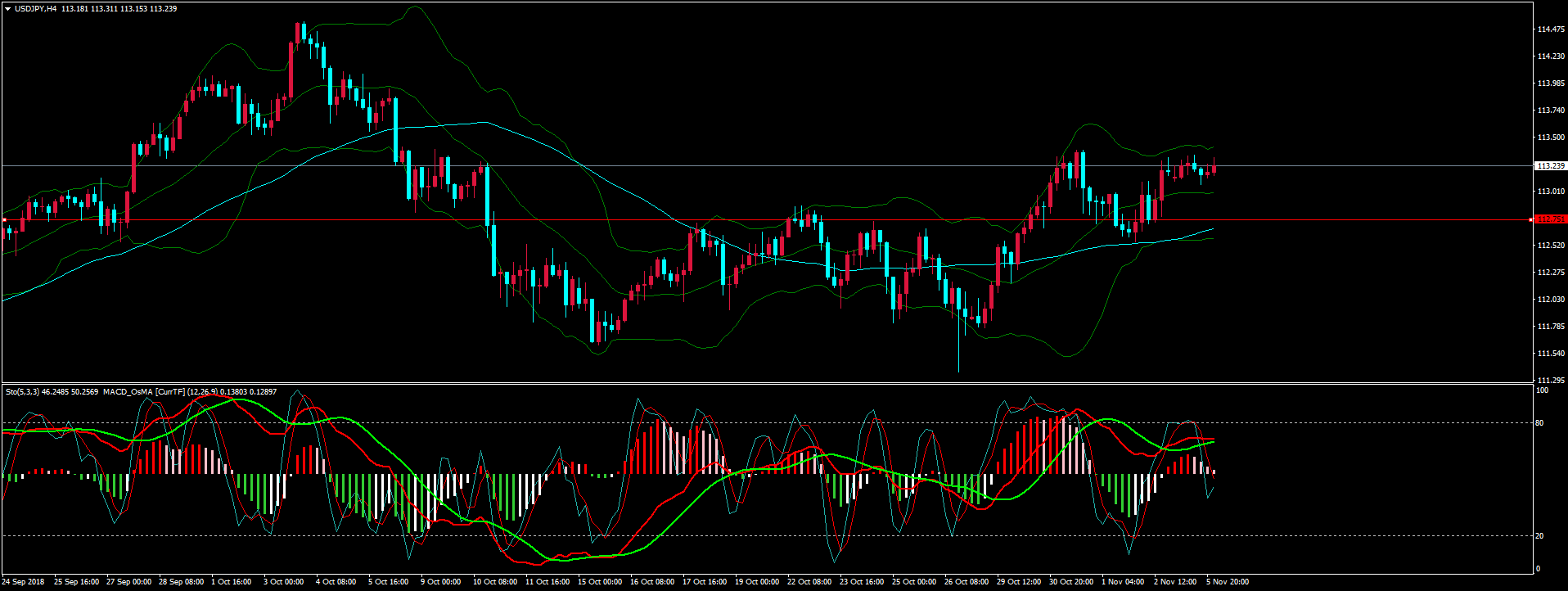The width and height of the screenshot is (1568, 591).
Task: Click the OHLC value 113.181
Action: tap(73, 9)
